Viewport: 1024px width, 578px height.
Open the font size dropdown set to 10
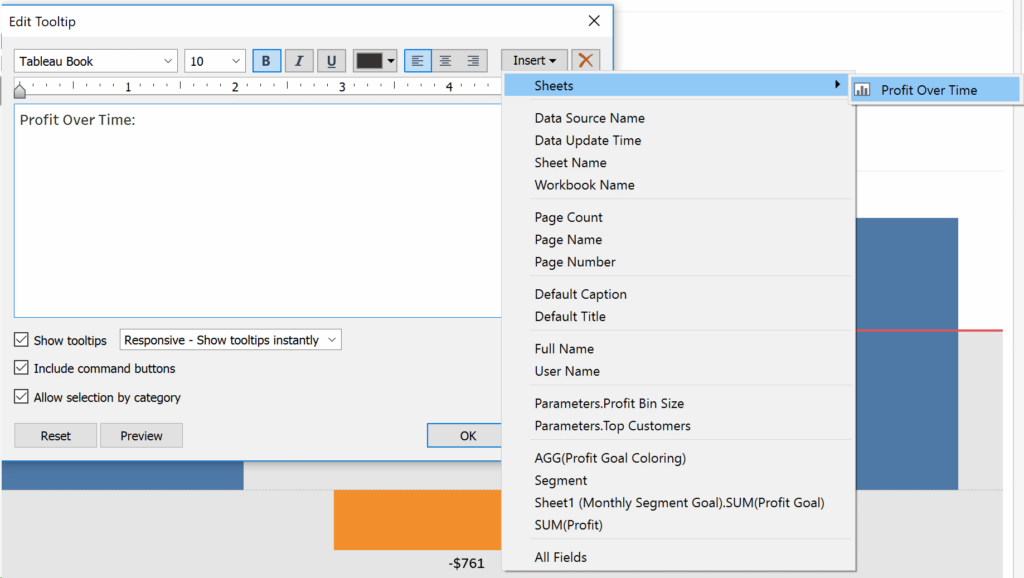pos(214,60)
